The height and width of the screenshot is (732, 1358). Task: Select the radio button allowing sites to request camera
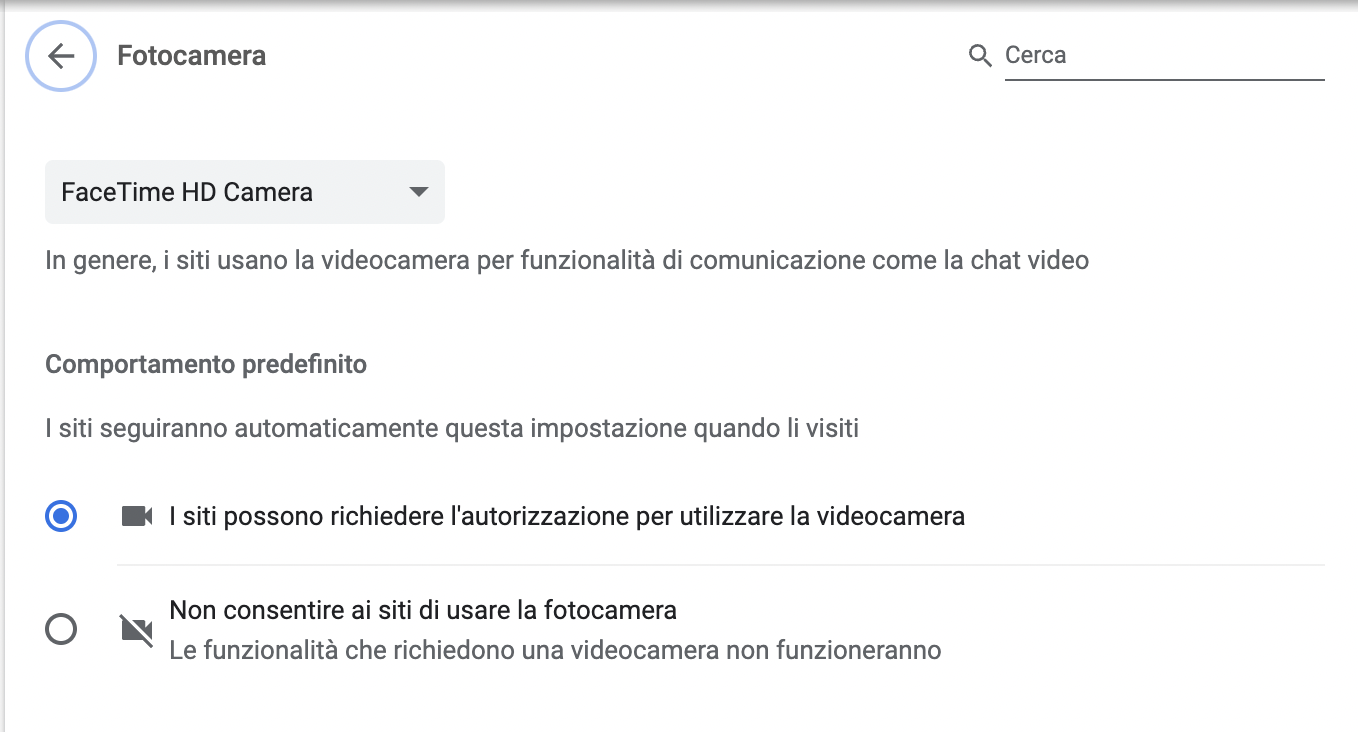click(x=61, y=517)
